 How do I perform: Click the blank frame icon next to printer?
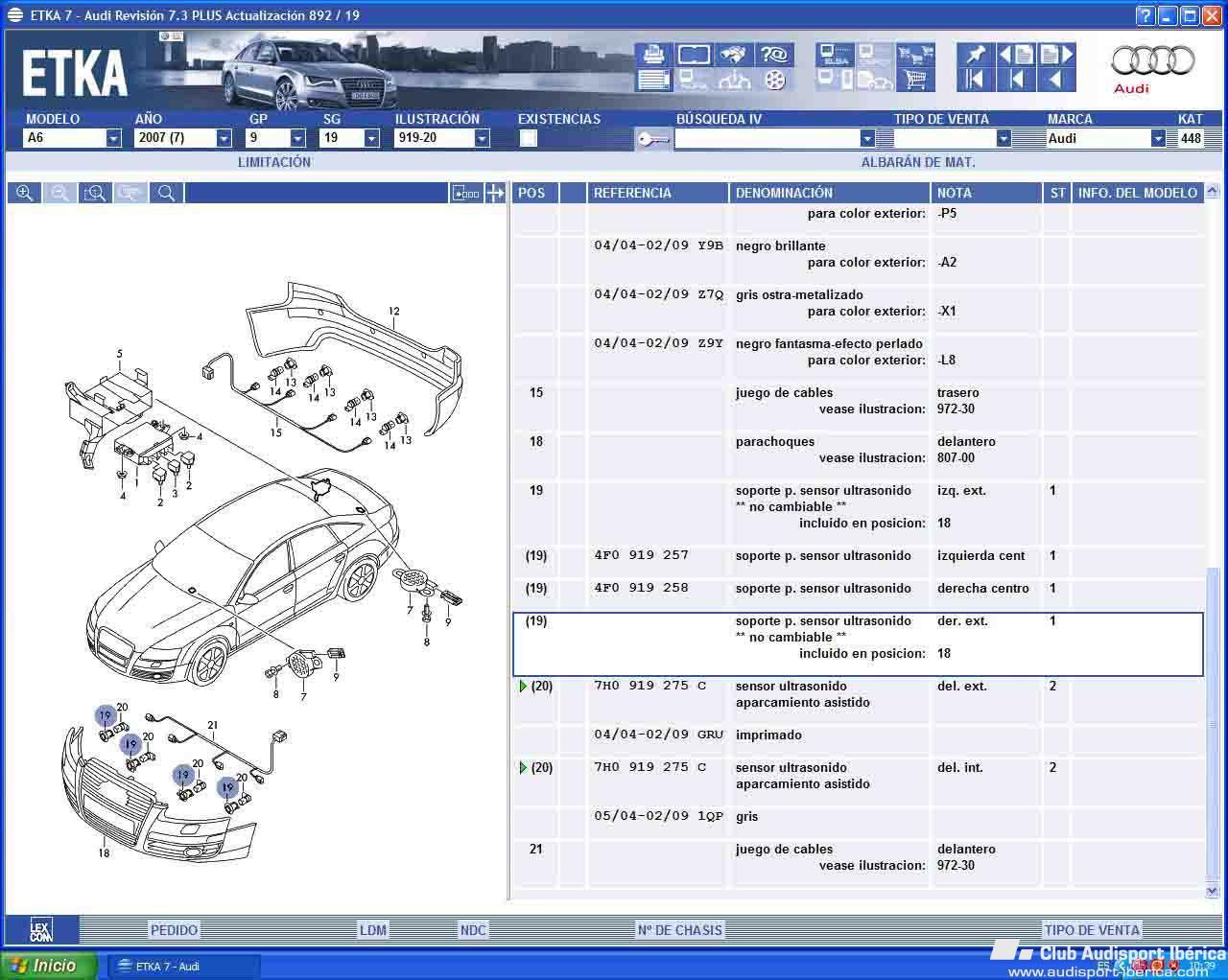[x=694, y=55]
